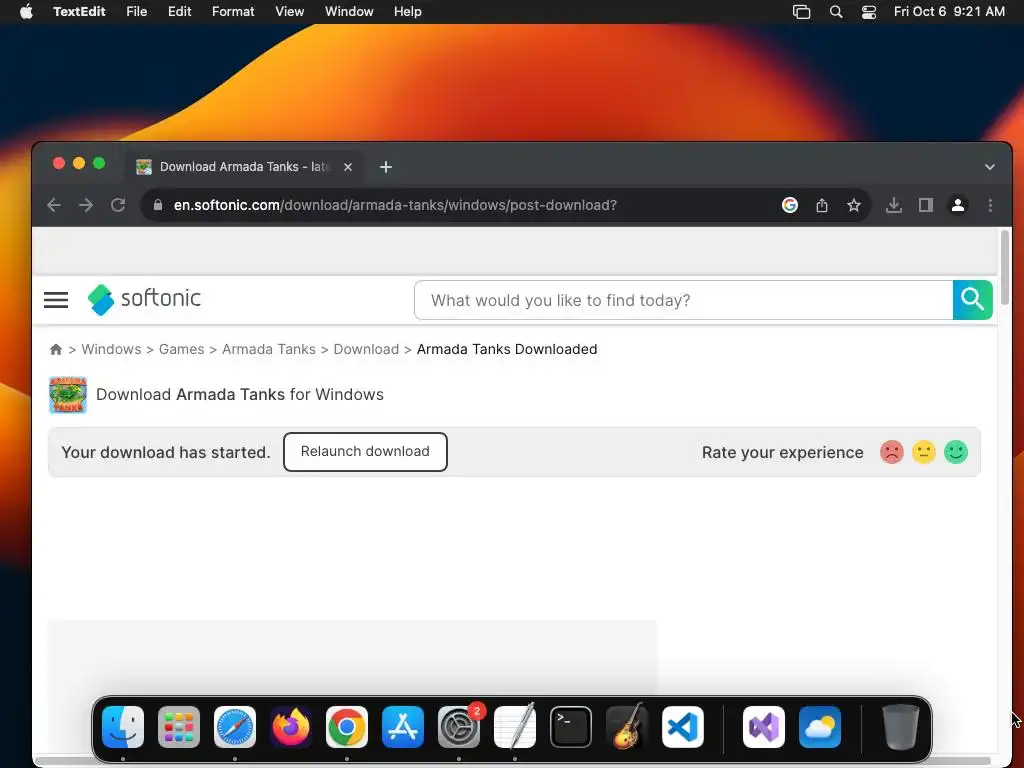
Task: Open the Apple menu
Action: pos(26,11)
